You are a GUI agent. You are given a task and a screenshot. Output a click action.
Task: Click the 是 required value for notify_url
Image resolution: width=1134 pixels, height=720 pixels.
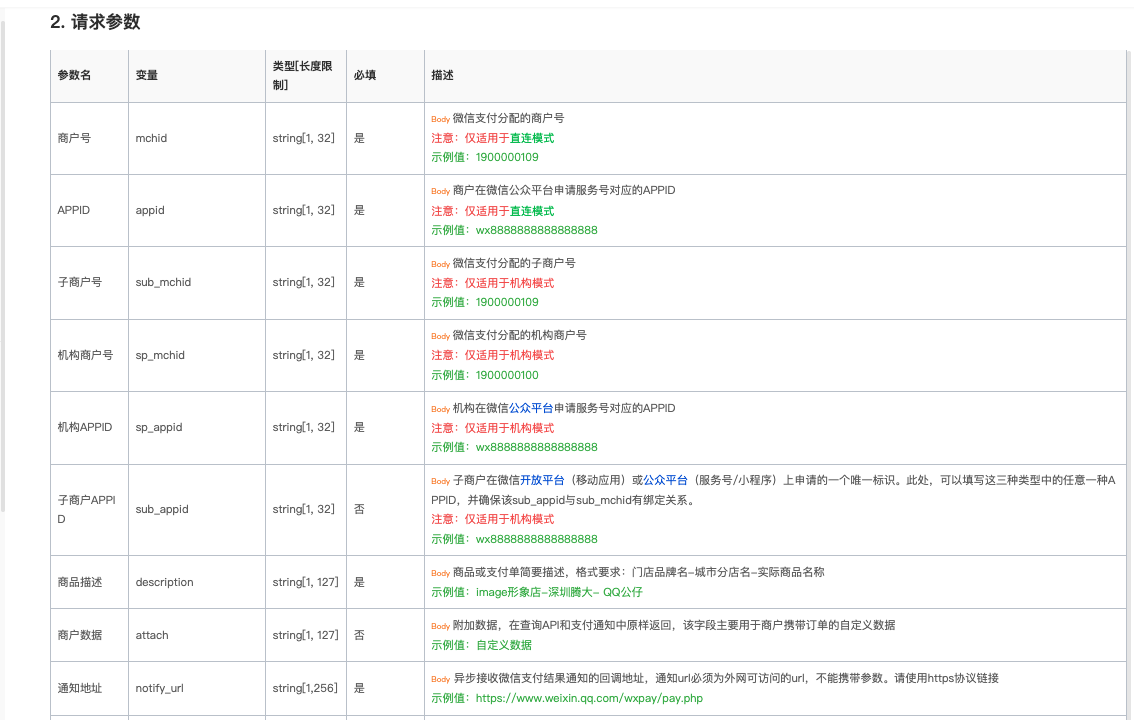point(359,688)
